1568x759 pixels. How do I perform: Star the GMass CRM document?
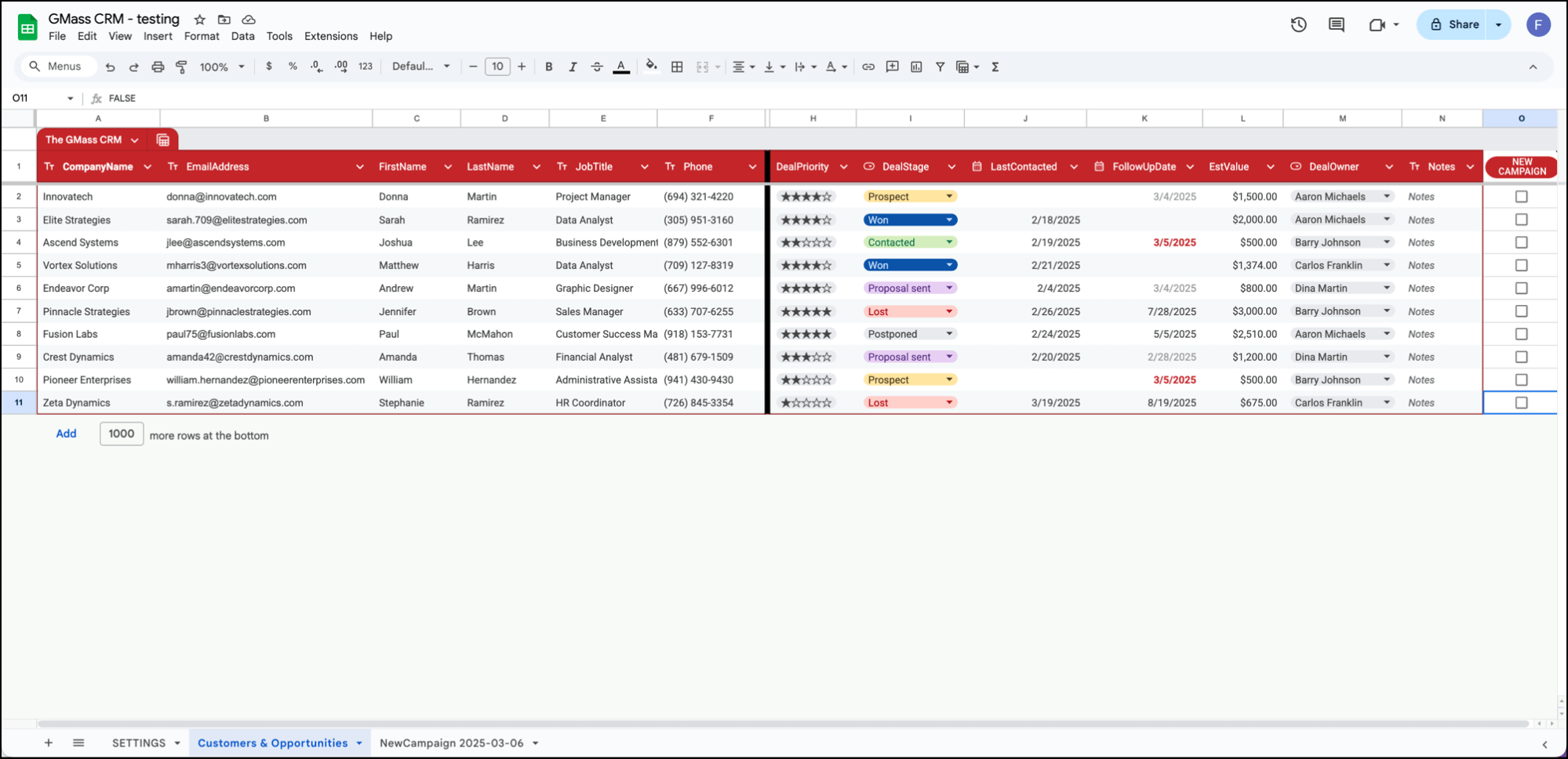tap(200, 19)
